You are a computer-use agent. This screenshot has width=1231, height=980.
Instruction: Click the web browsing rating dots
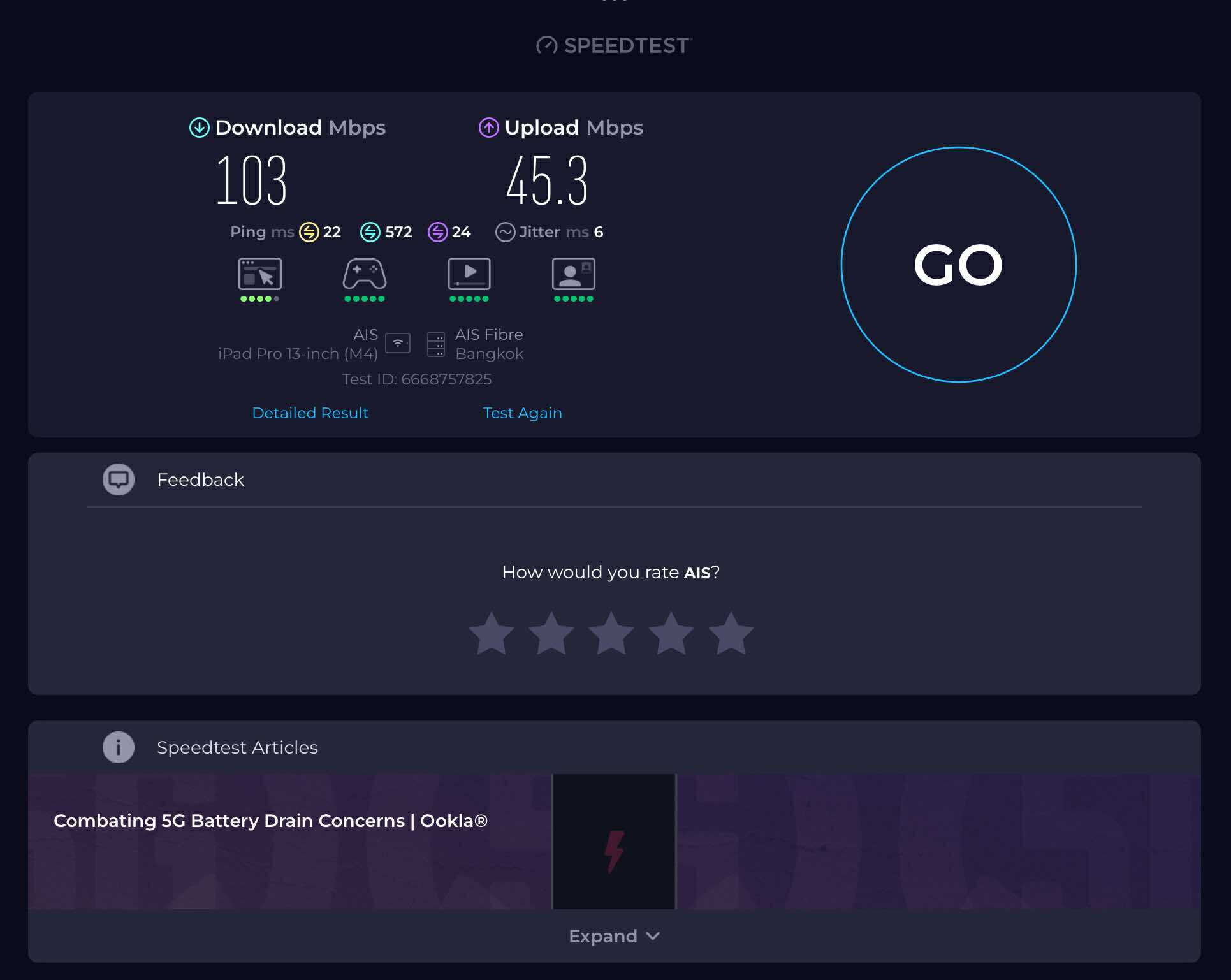tap(259, 298)
